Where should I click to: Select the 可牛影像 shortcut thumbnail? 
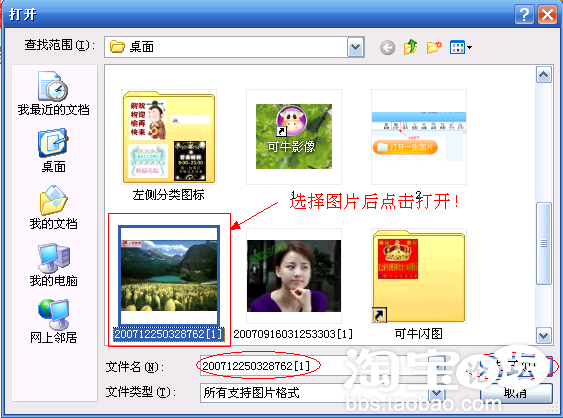[294, 137]
